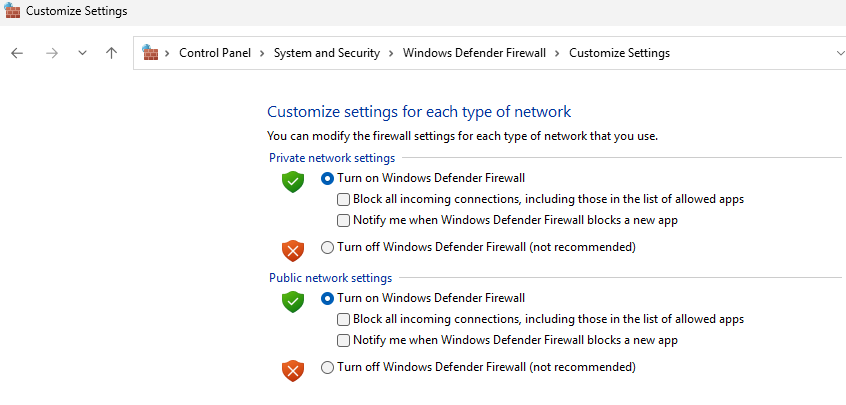Image resolution: width=846 pixels, height=405 pixels.
Task: Open Control Panel breadcrumb
Action: pyautogui.click(x=215, y=53)
